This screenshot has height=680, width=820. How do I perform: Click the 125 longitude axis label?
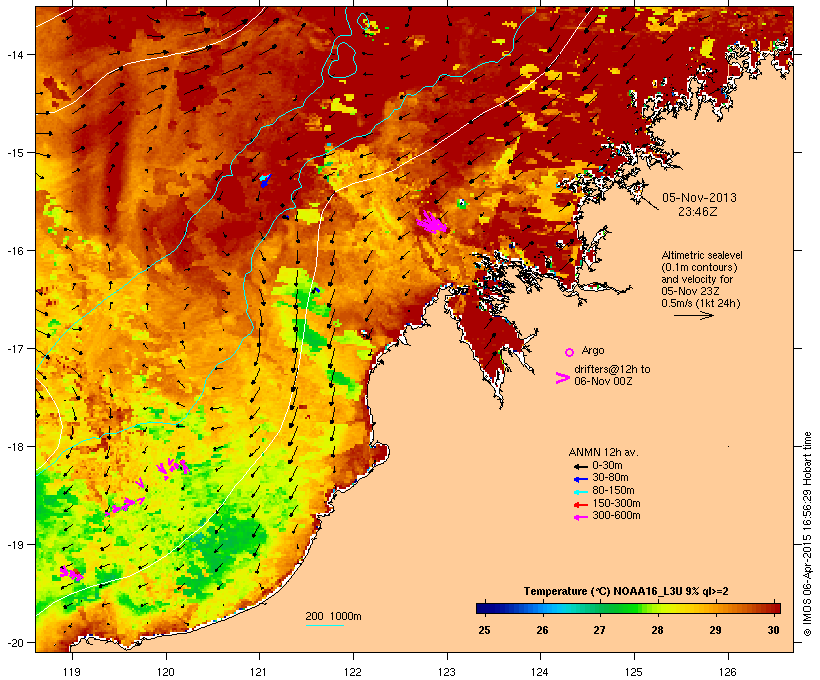(634, 672)
